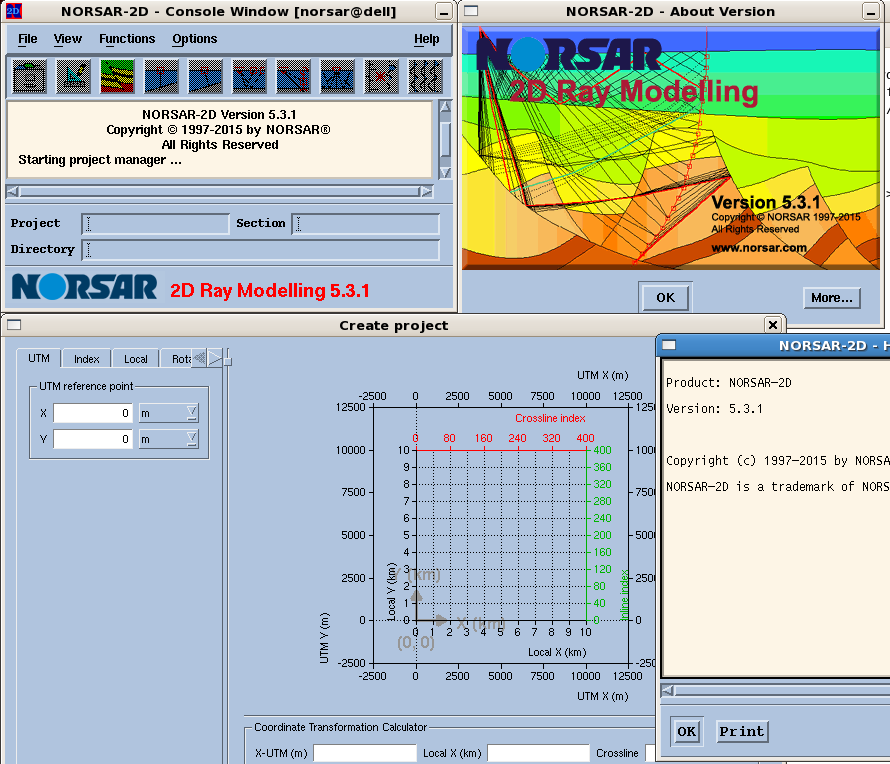This screenshot has width=890, height=764.
Task: Open the Y unit dropdown showing m
Action: pos(169,439)
